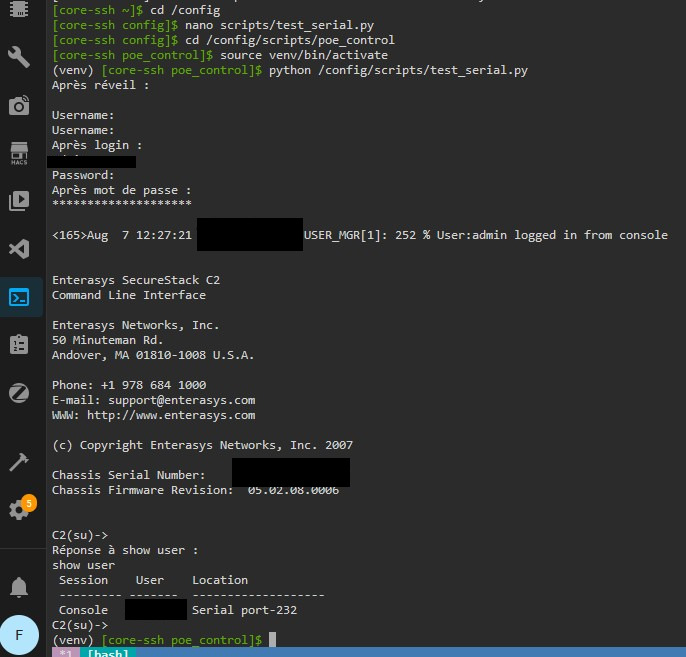Select the 'bash' tmux status tab
Viewport: 686px width, 657px height.
pos(106,653)
